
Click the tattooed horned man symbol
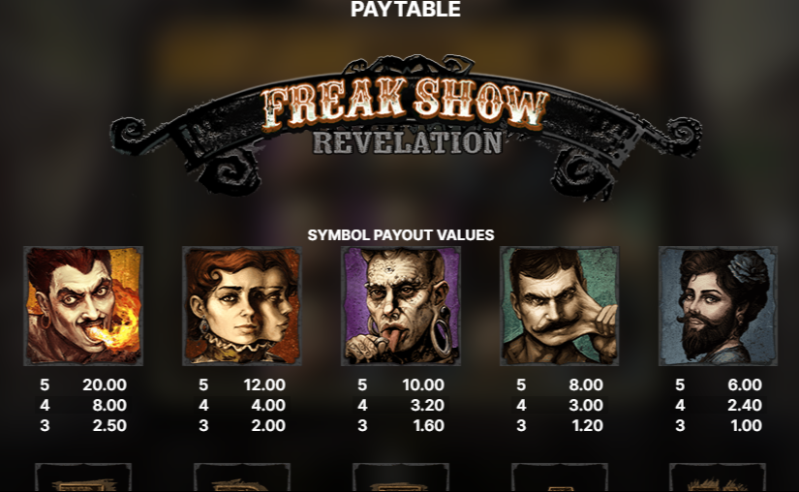tap(401, 306)
